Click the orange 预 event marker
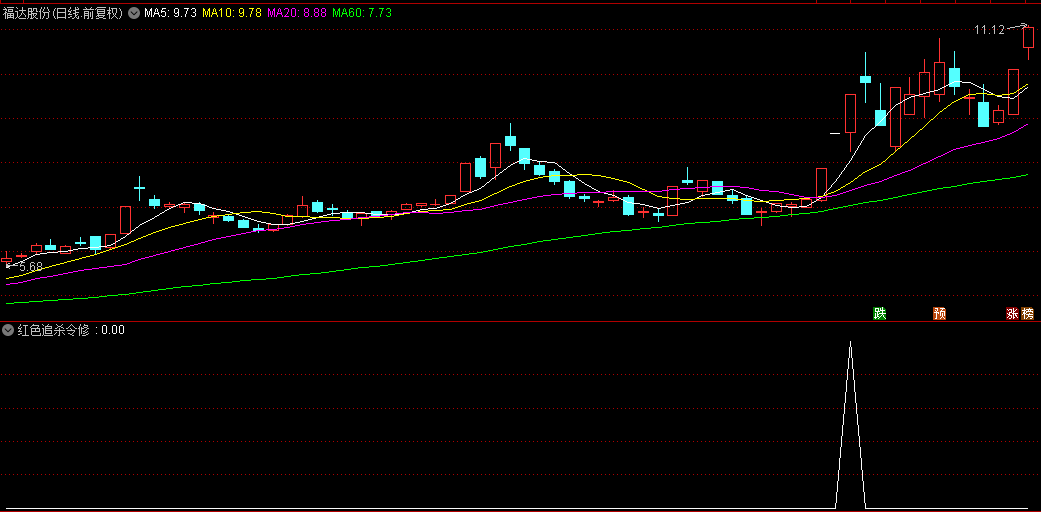Viewport: 1041px width, 512px height. (939, 313)
